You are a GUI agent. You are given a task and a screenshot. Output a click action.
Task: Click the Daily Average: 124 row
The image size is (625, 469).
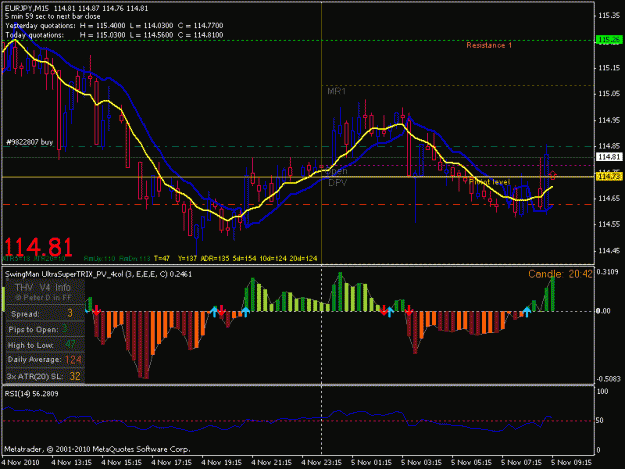click(x=45, y=360)
